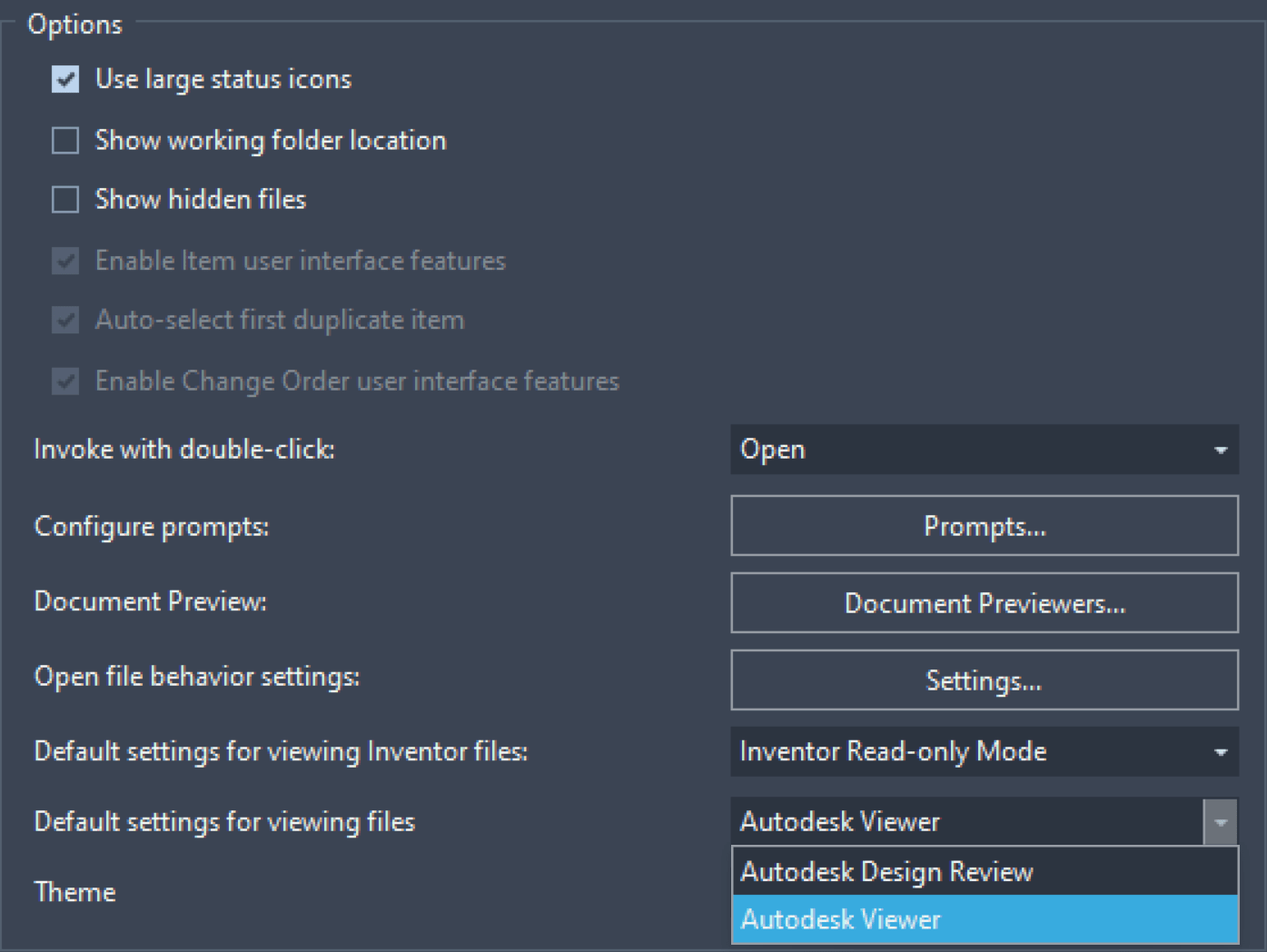Click the arrow on the Open combo box

pos(1221,450)
